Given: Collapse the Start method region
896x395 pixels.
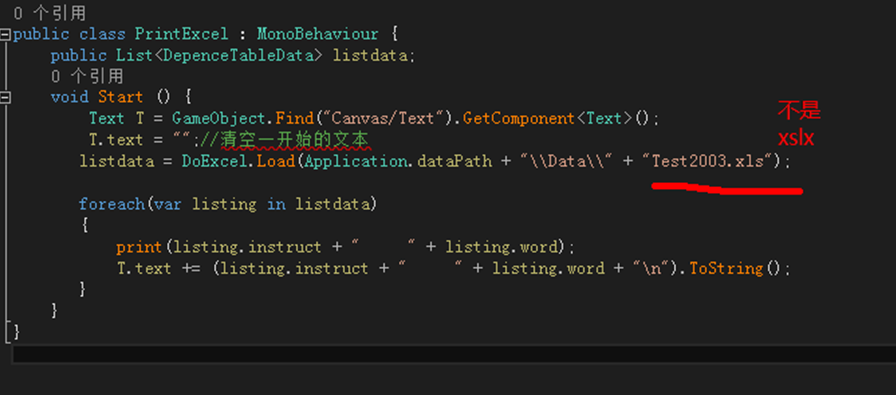Looking at the screenshot, I should (5, 98).
